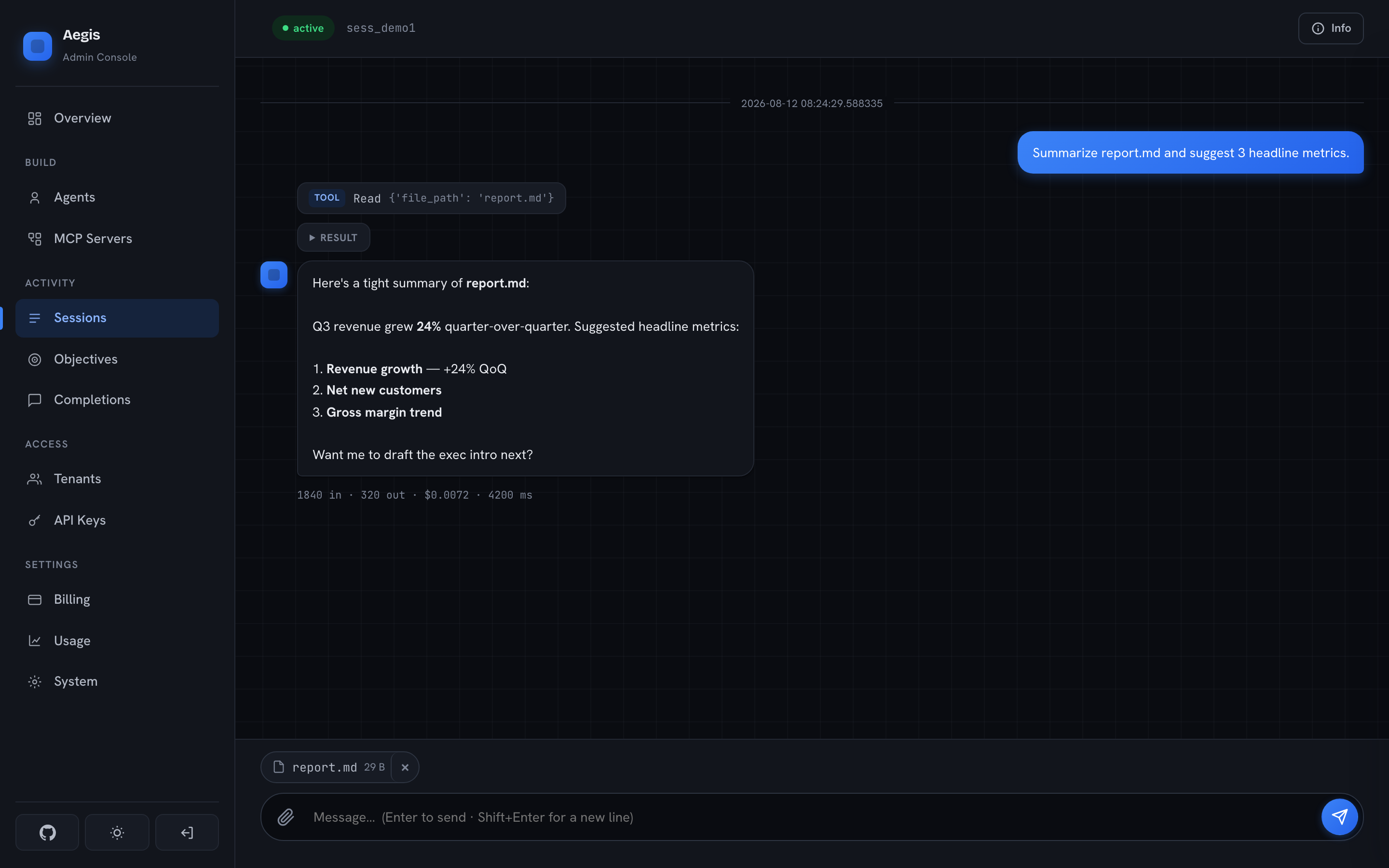Click the API Keys key icon

coord(34,521)
